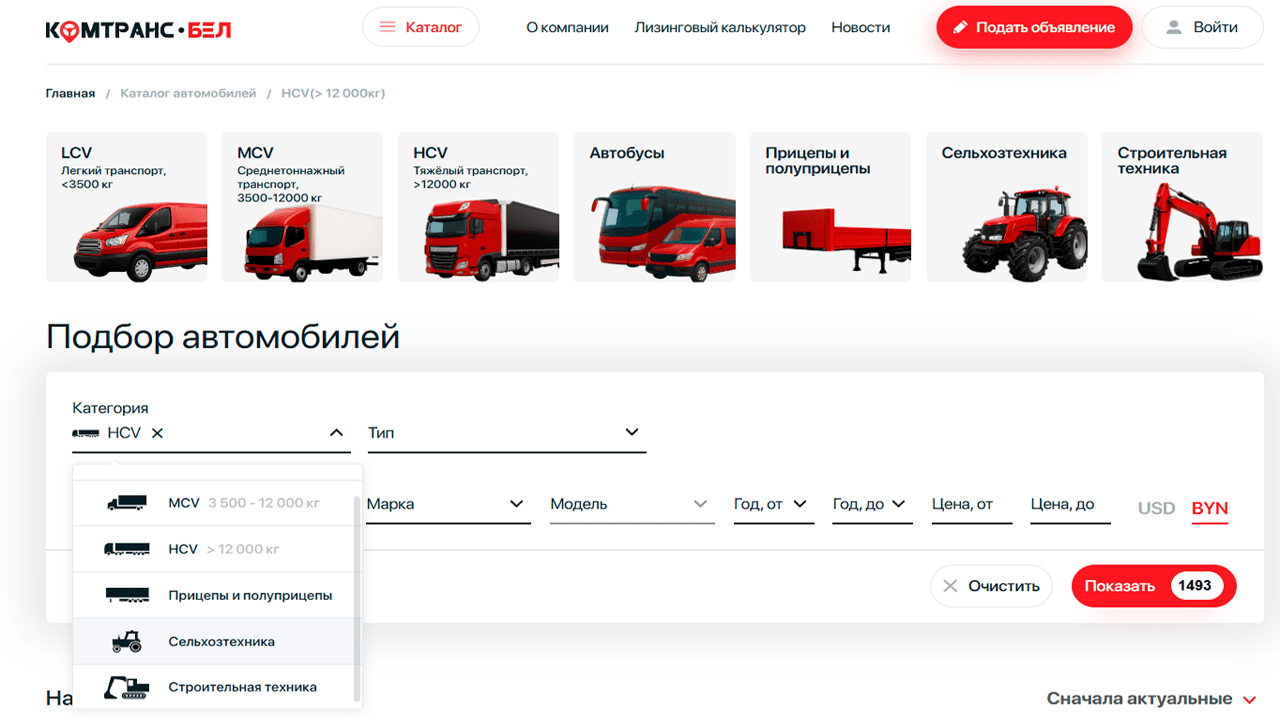Expand the Год, от dropdown
This screenshot has width=1280, height=720.
coord(772,504)
